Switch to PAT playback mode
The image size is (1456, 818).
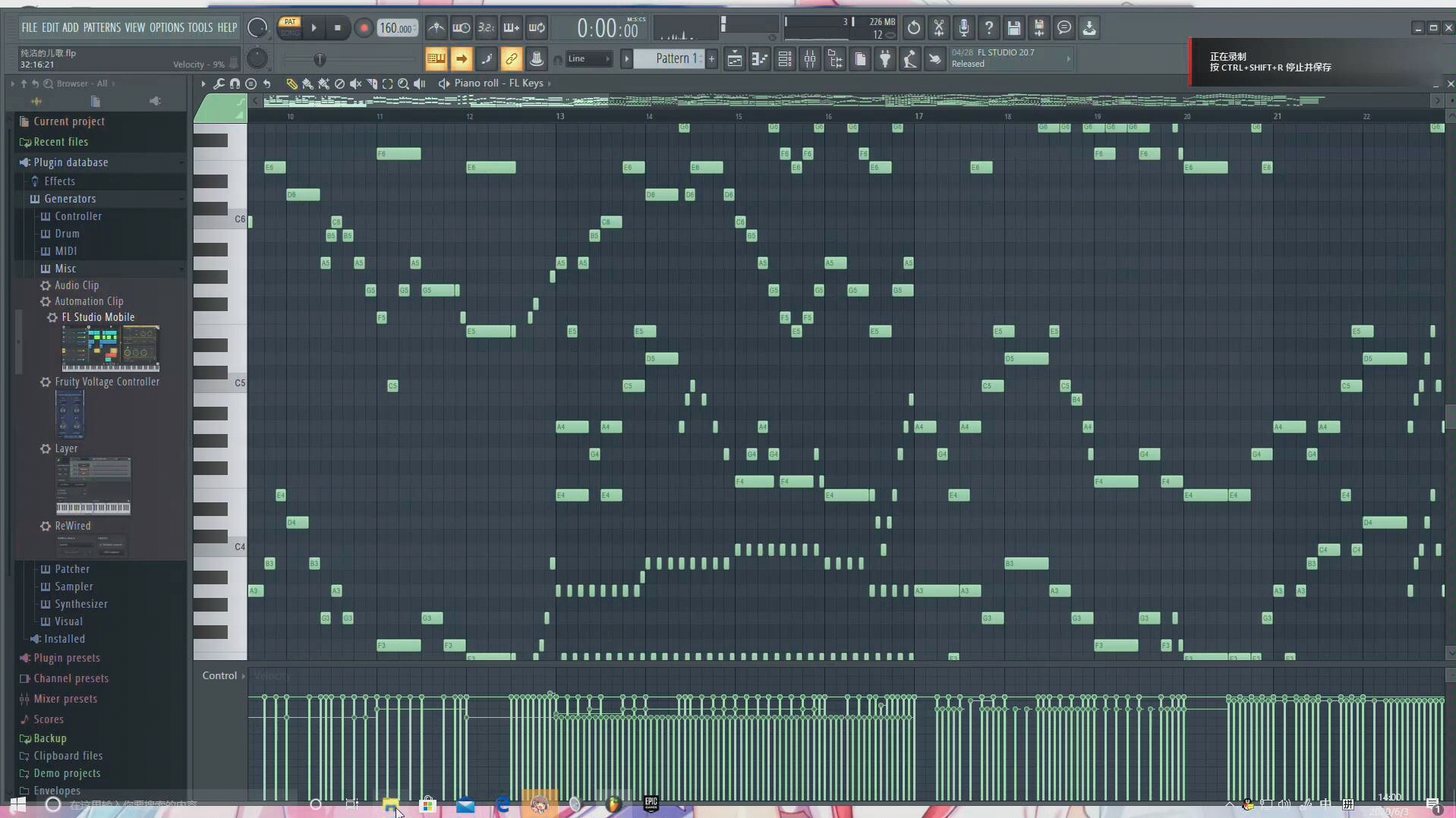point(290,22)
